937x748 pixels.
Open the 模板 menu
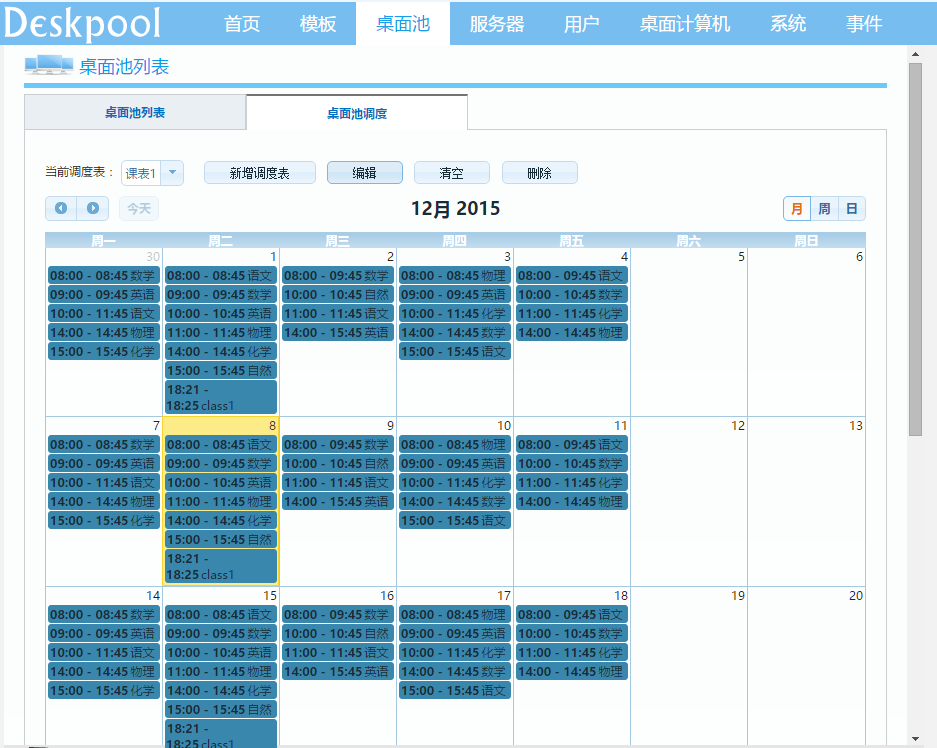(x=318, y=24)
